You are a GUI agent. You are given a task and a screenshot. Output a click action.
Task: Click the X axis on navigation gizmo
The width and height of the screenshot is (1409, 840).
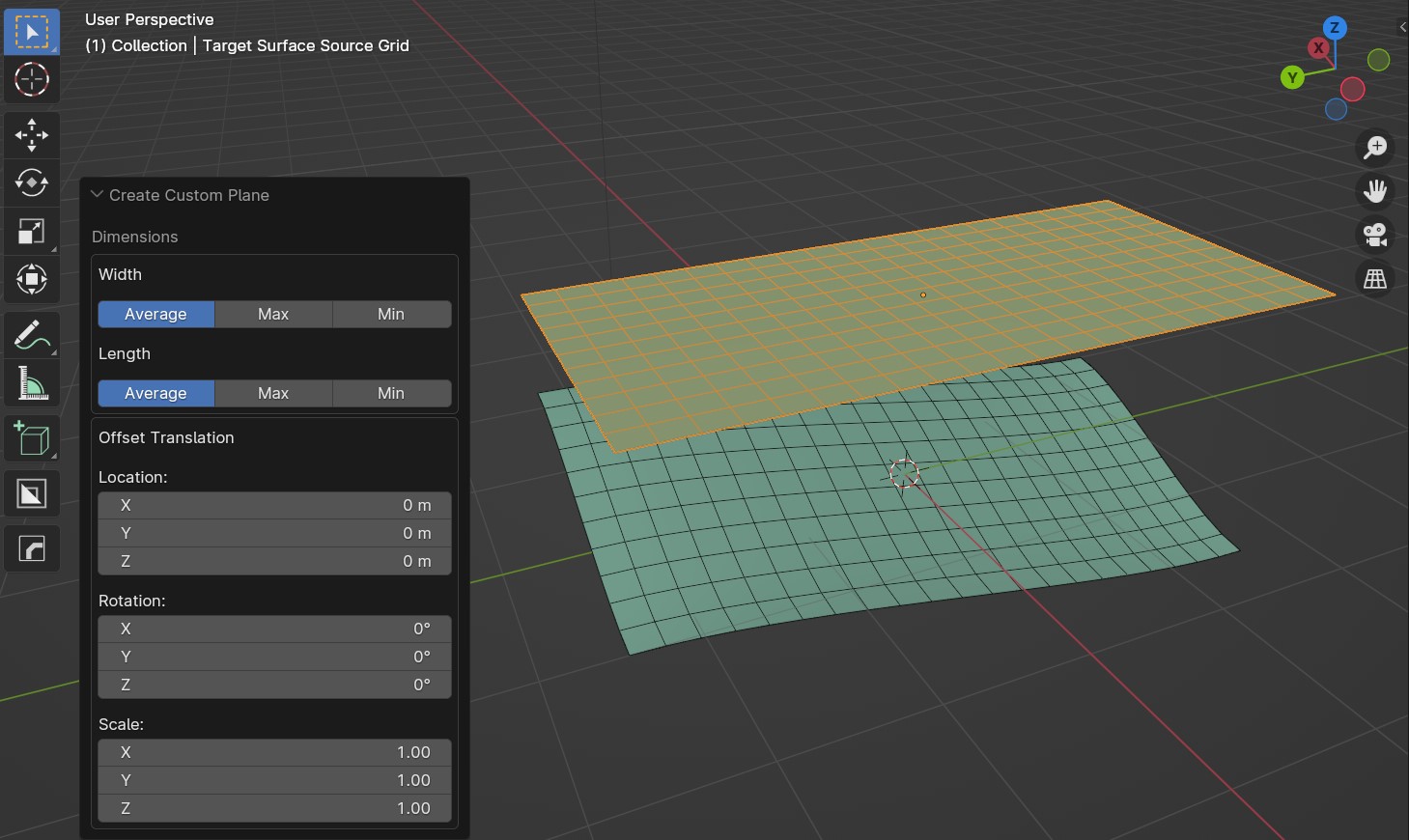[x=1318, y=47]
